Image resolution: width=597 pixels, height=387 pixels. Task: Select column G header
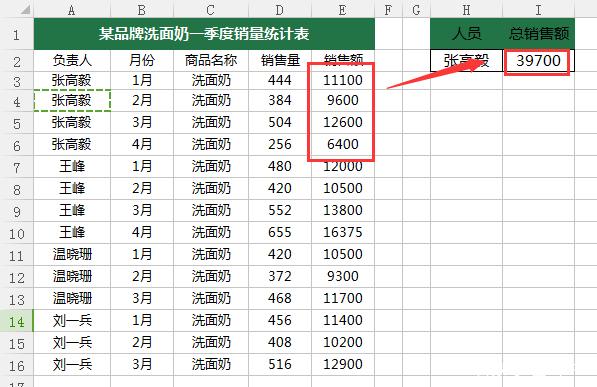417,9
